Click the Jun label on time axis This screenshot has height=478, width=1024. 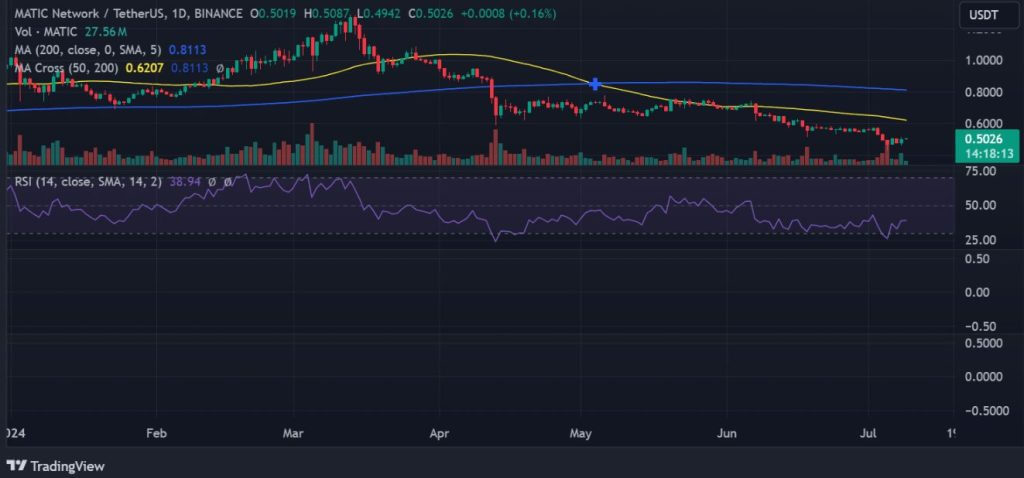pos(726,433)
